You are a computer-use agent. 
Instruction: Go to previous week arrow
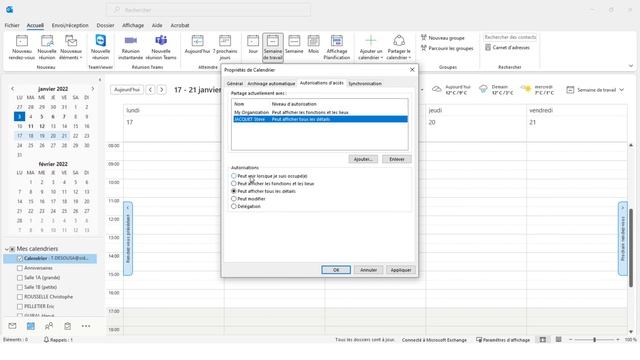150,89
